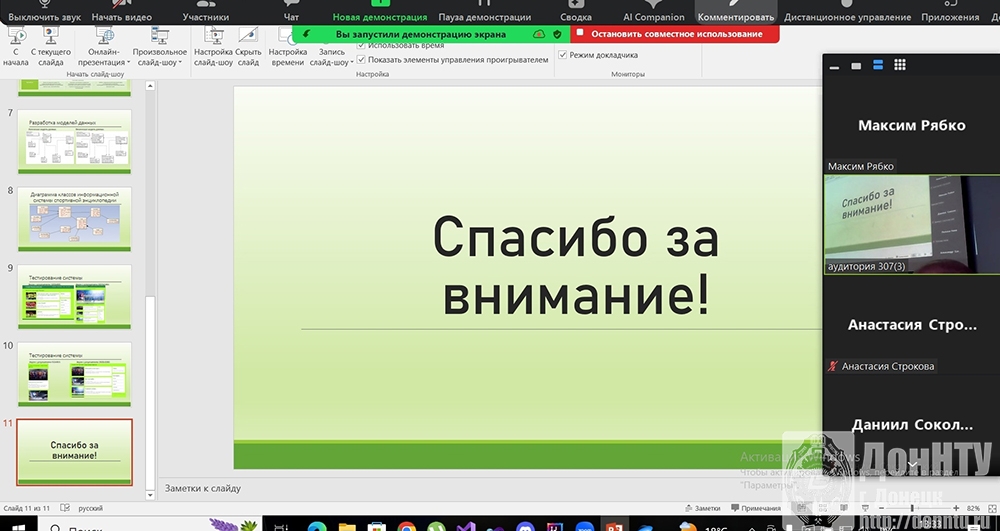
Task: Click Windows taskbar search box
Action: pos(150,525)
